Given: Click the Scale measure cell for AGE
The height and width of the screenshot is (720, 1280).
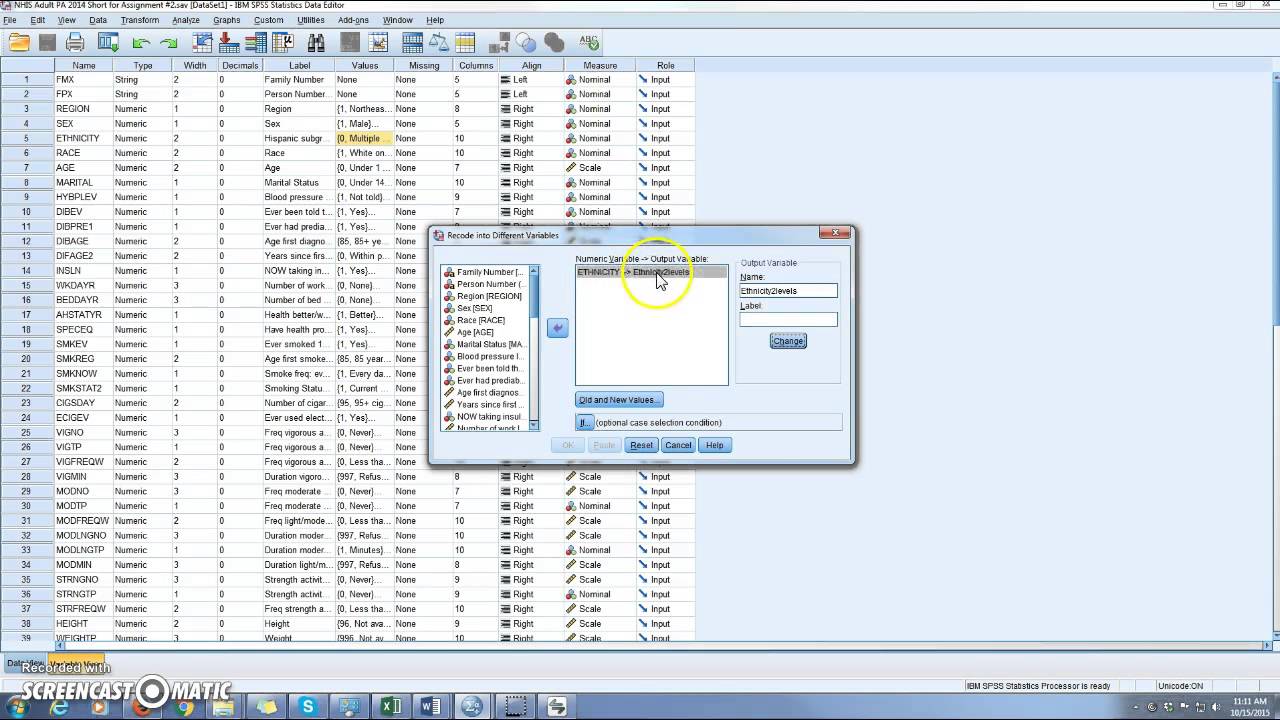Looking at the screenshot, I should [600, 168].
